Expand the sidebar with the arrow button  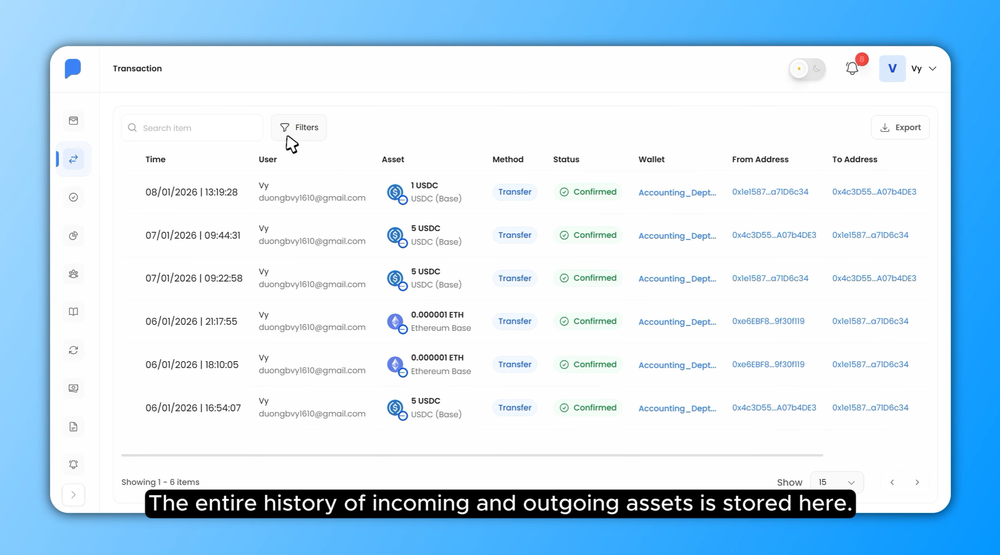coord(73,494)
